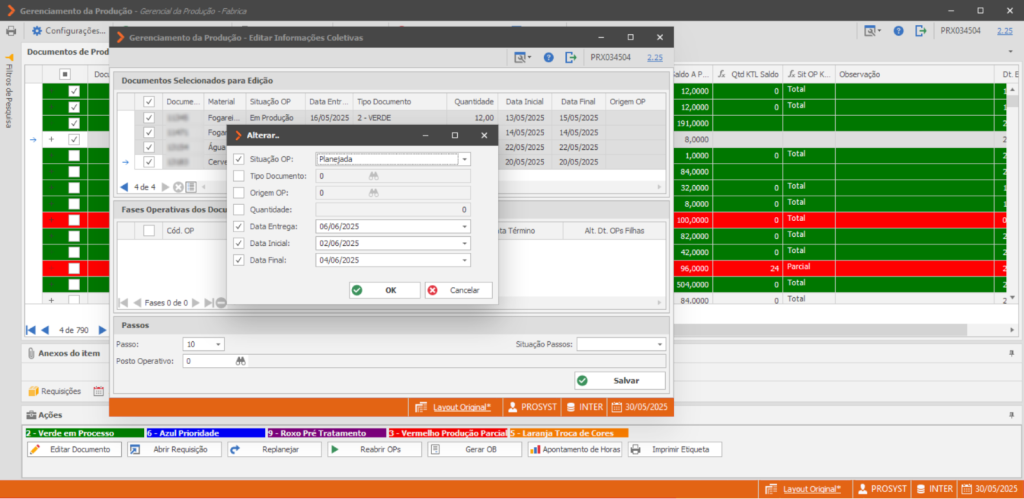
Task: Click the blue help icon in the Editar Informações Coletivas dialog toolbar
Action: coord(549,57)
